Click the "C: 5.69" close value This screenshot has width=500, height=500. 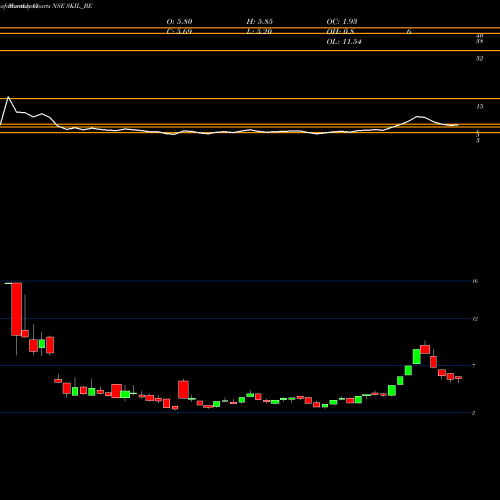179,32
